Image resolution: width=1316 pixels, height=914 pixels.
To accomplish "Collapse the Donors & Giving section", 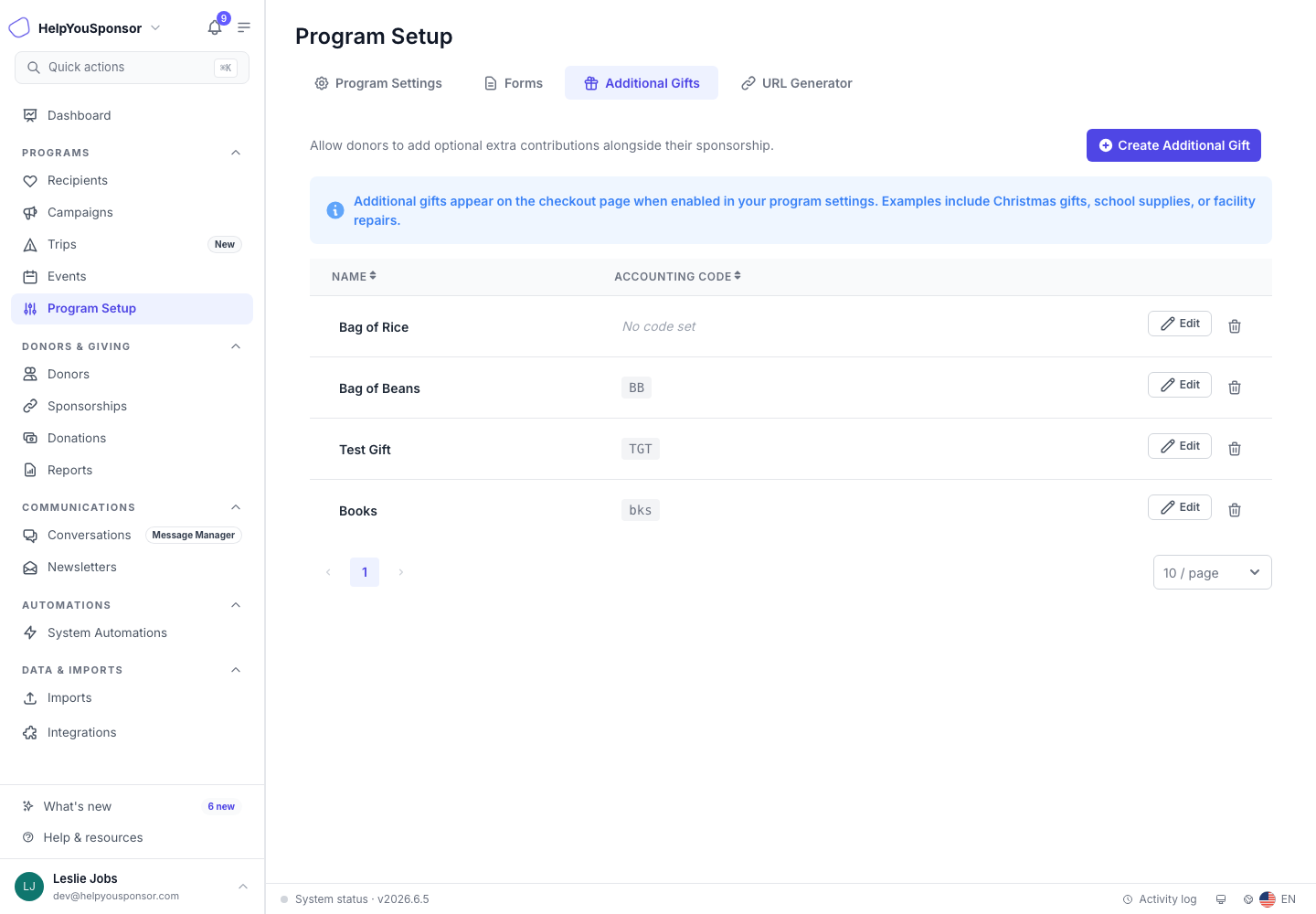I will coord(236,346).
